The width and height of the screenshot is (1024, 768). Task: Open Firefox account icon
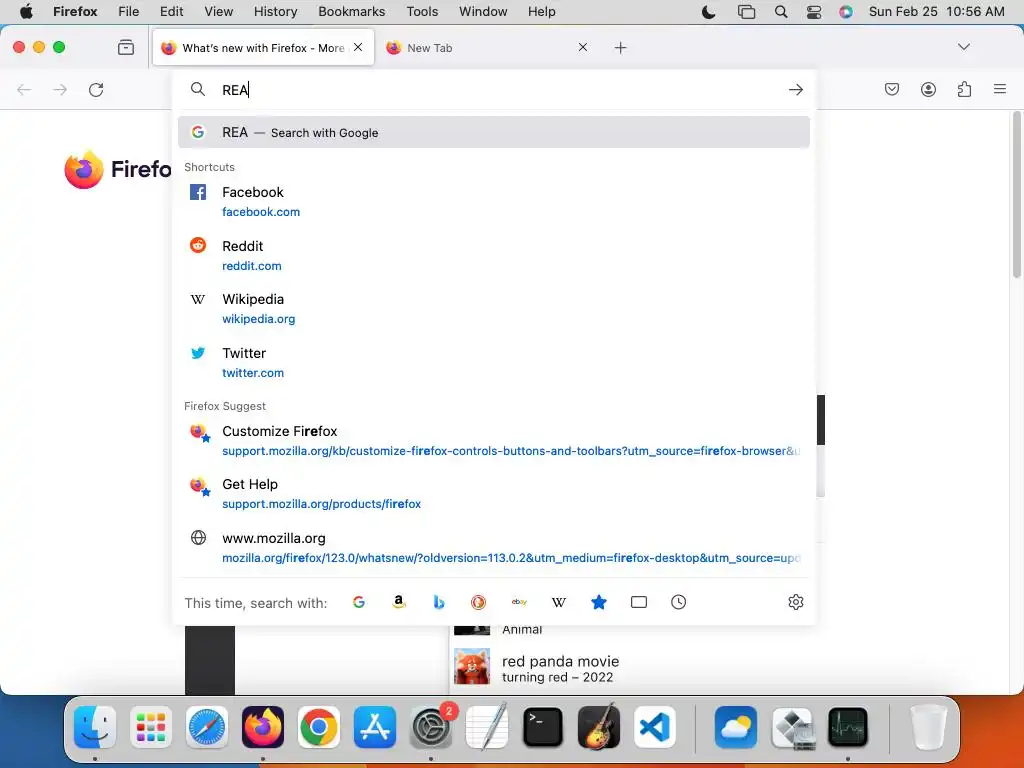coord(928,89)
